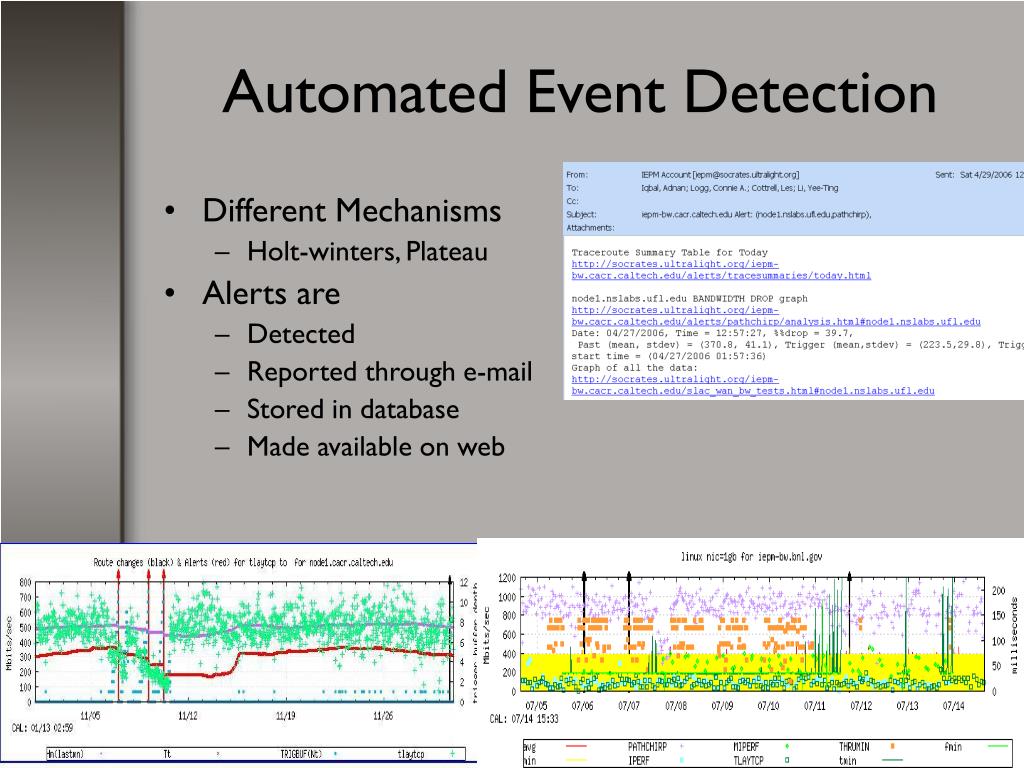Click the 'CAL: 01/13 02:59' label

[x=42, y=728]
